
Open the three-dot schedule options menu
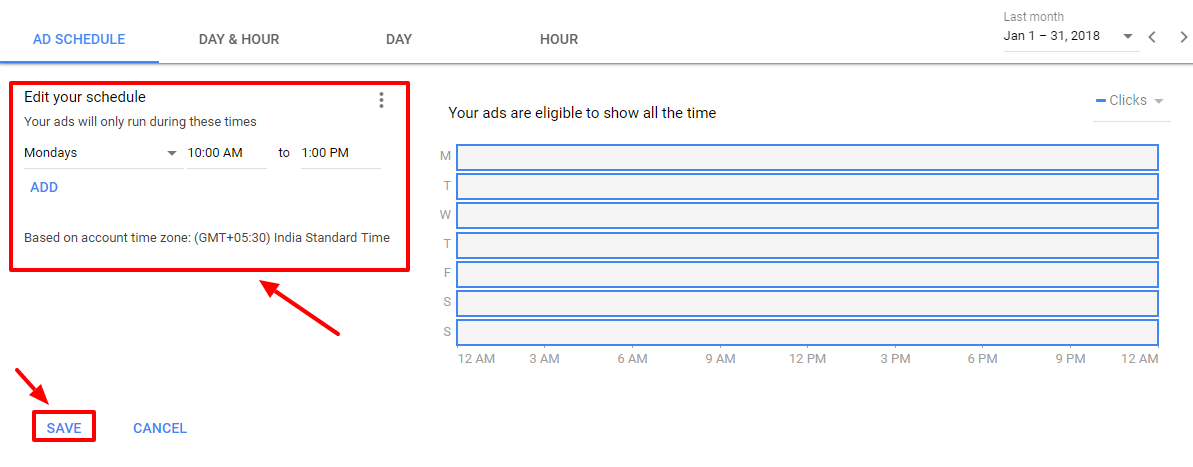pyautogui.click(x=382, y=100)
